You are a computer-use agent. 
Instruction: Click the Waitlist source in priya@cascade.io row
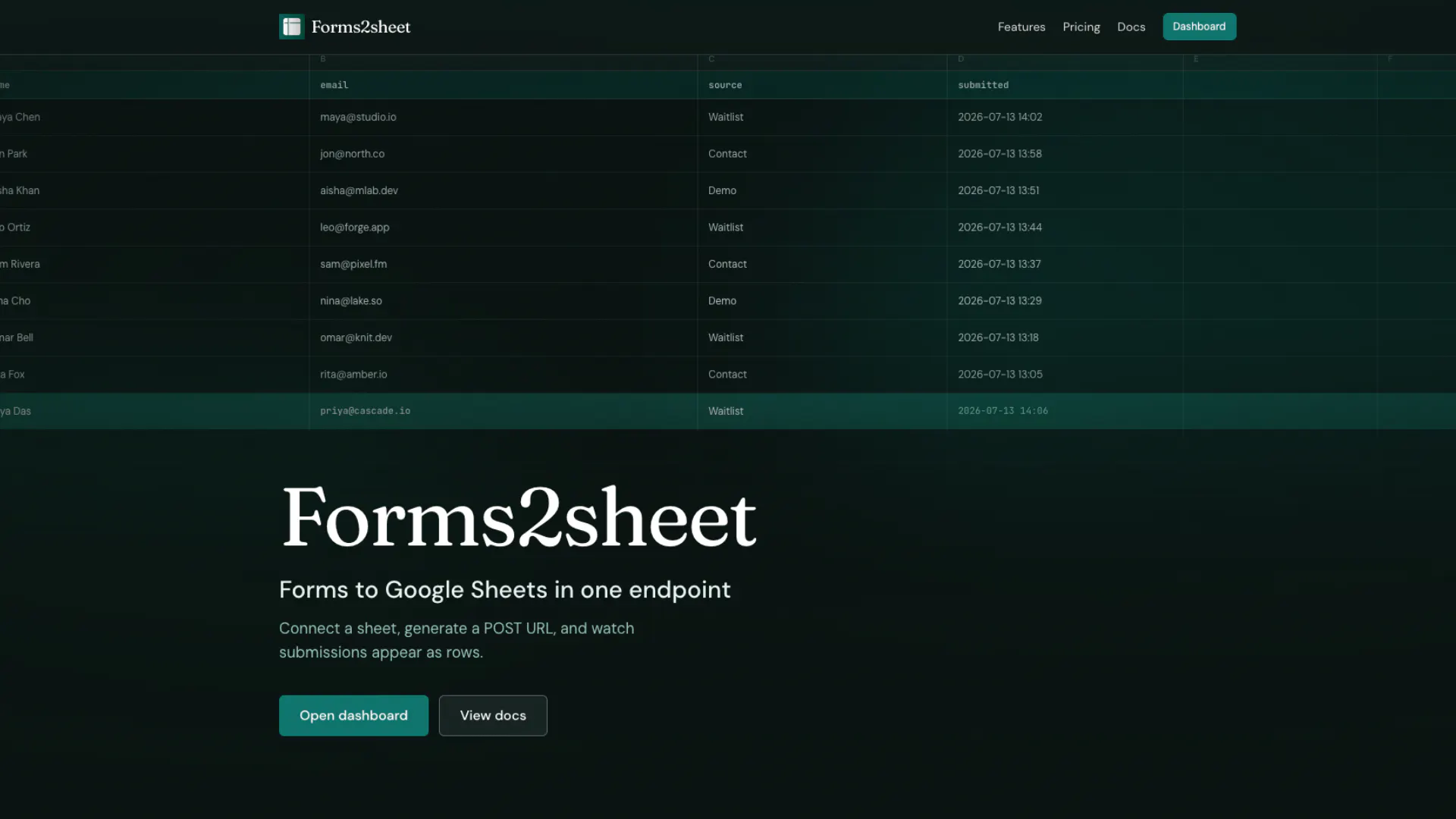pyautogui.click(x=822, y=411)
